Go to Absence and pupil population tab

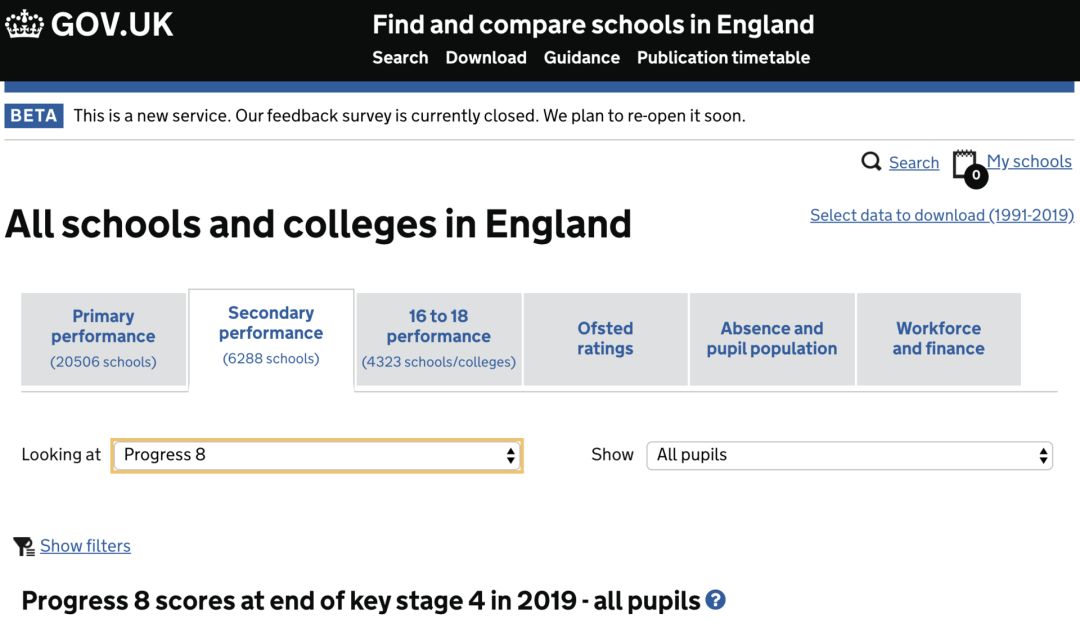click(771, 339)
